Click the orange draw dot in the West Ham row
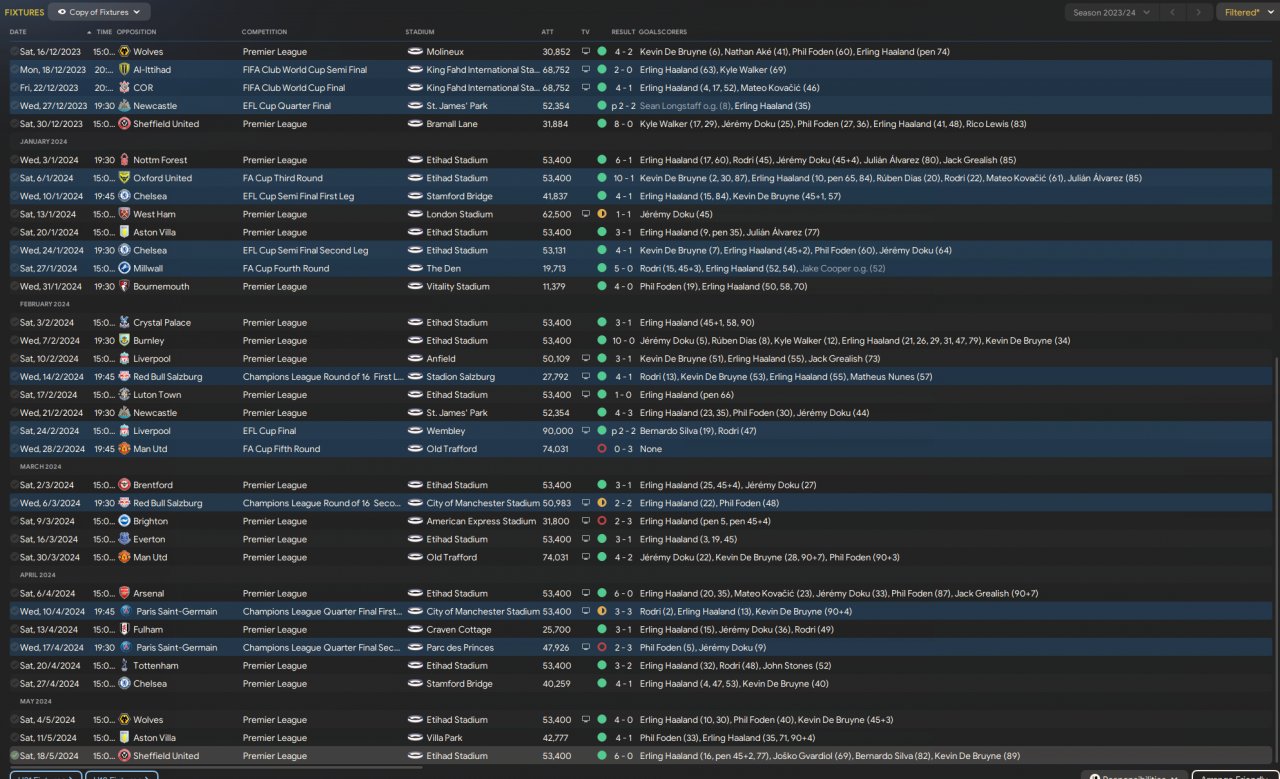Image resolution: width=1280 pixels, height=779 pixels. (602, 214)
